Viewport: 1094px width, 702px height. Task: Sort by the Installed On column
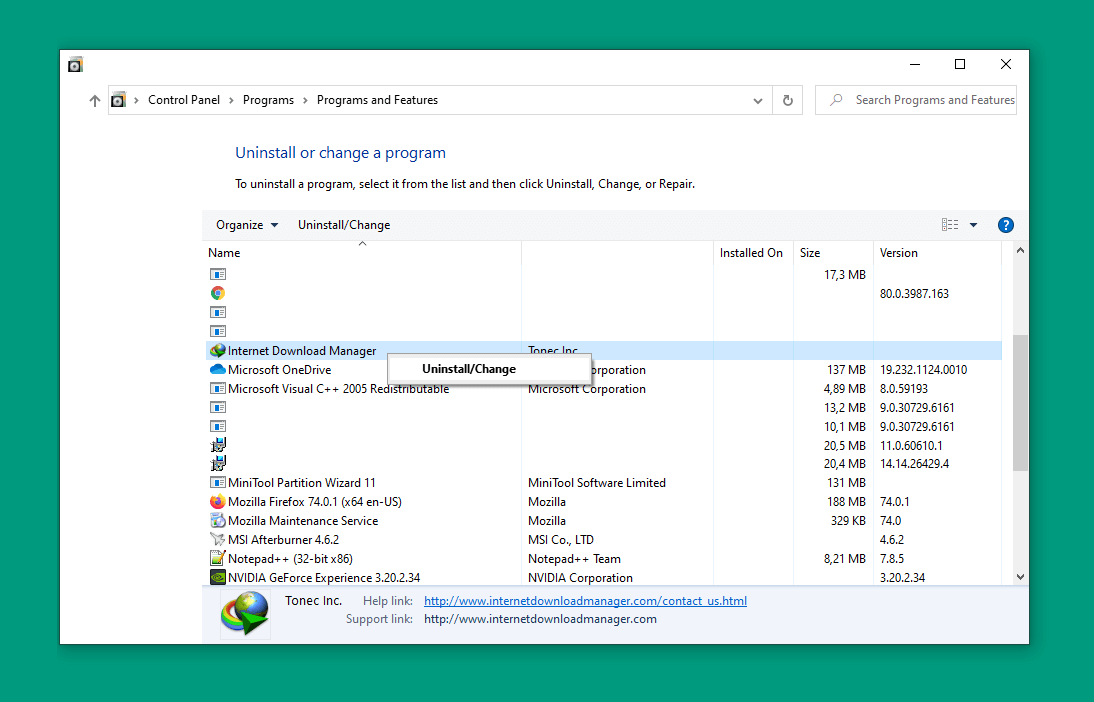point(754,253)
